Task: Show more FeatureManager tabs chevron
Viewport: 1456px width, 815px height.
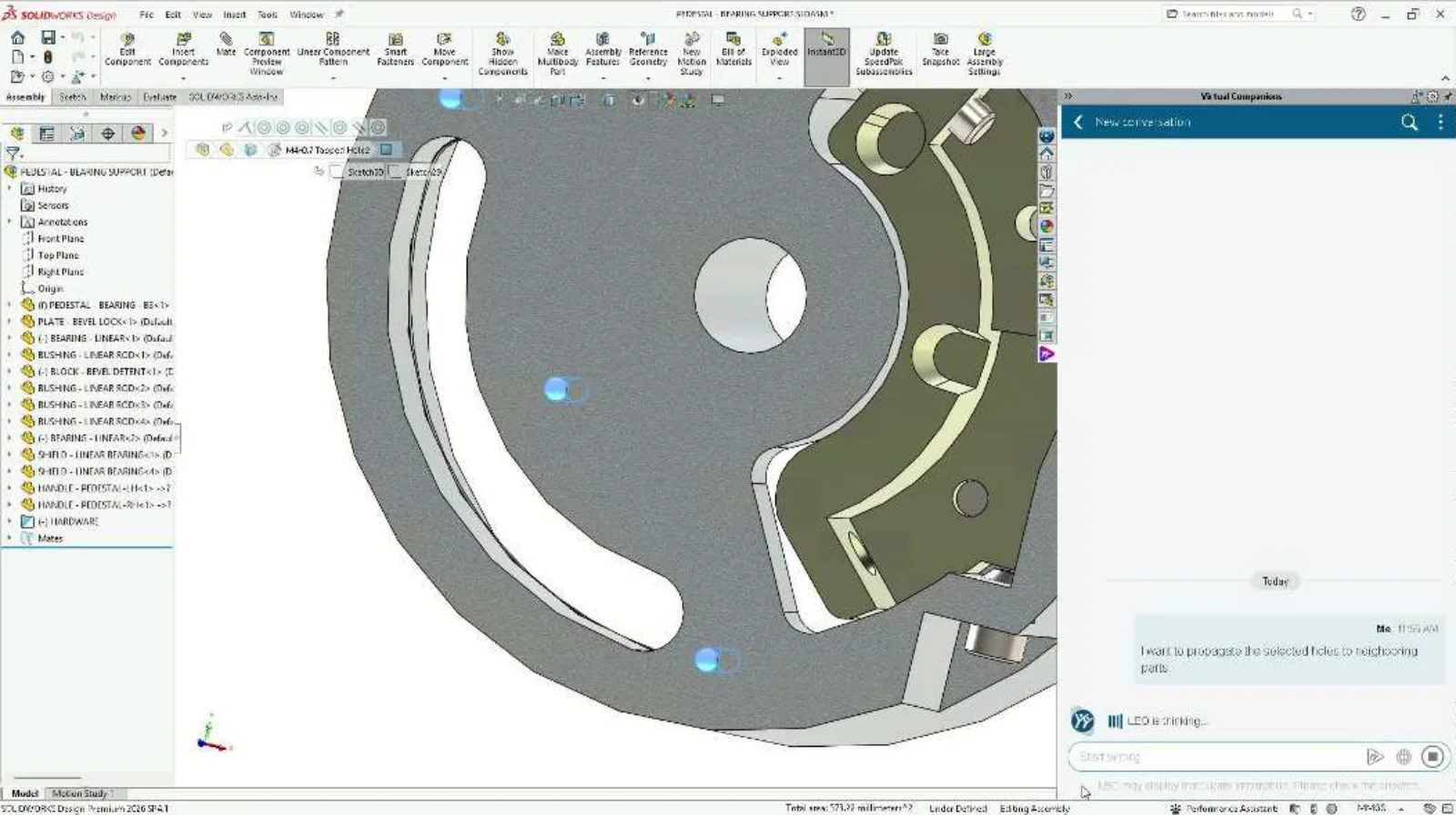Action: pyautogui.click(x=165, y=133)
